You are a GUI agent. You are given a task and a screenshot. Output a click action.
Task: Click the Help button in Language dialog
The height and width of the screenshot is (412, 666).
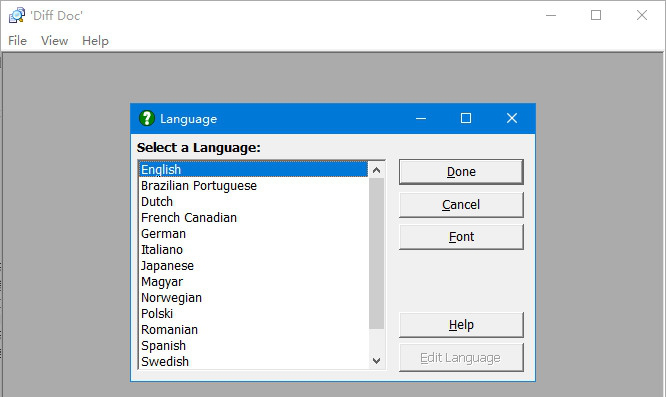460,325
